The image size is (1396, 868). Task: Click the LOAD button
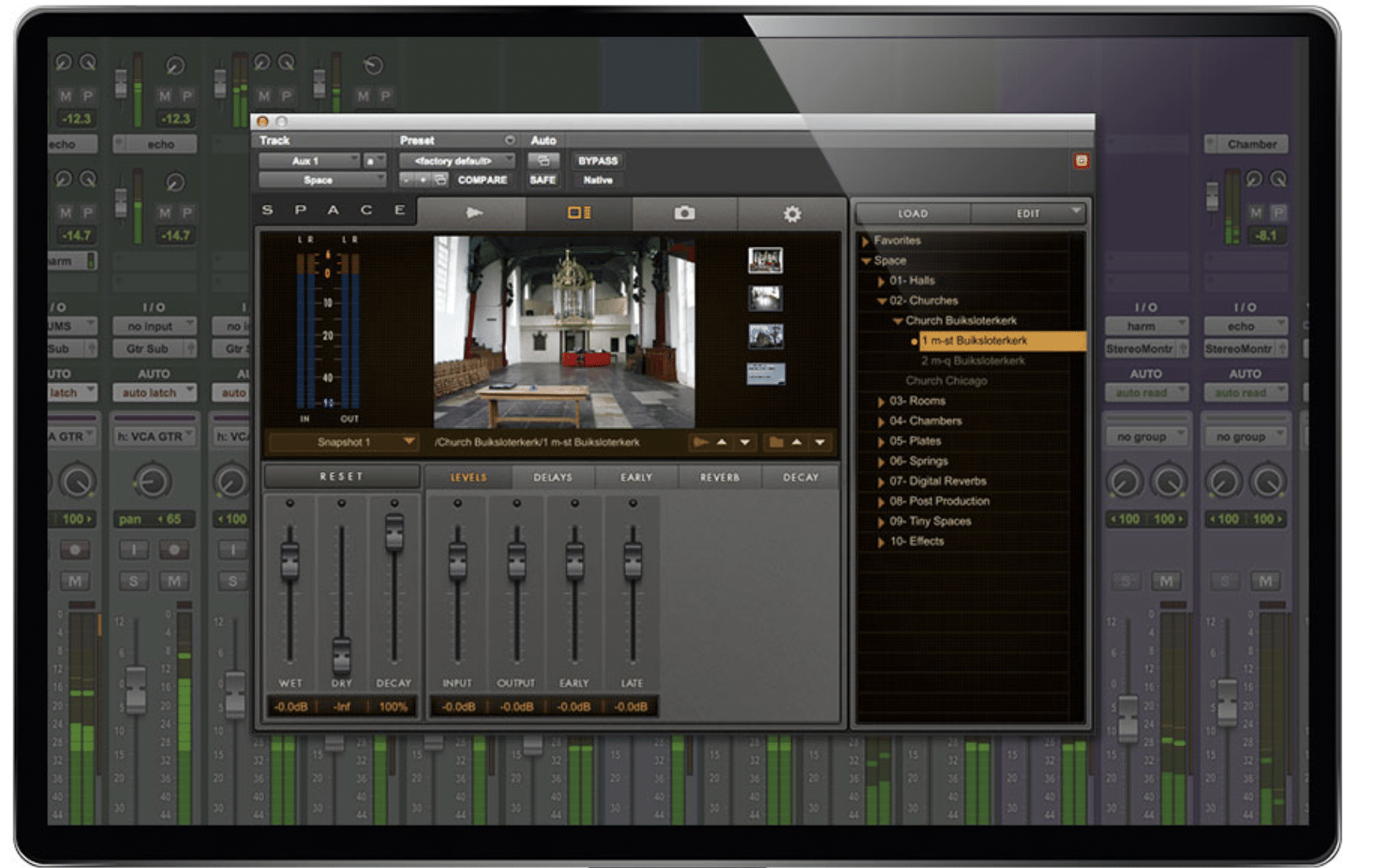(912, 213)
